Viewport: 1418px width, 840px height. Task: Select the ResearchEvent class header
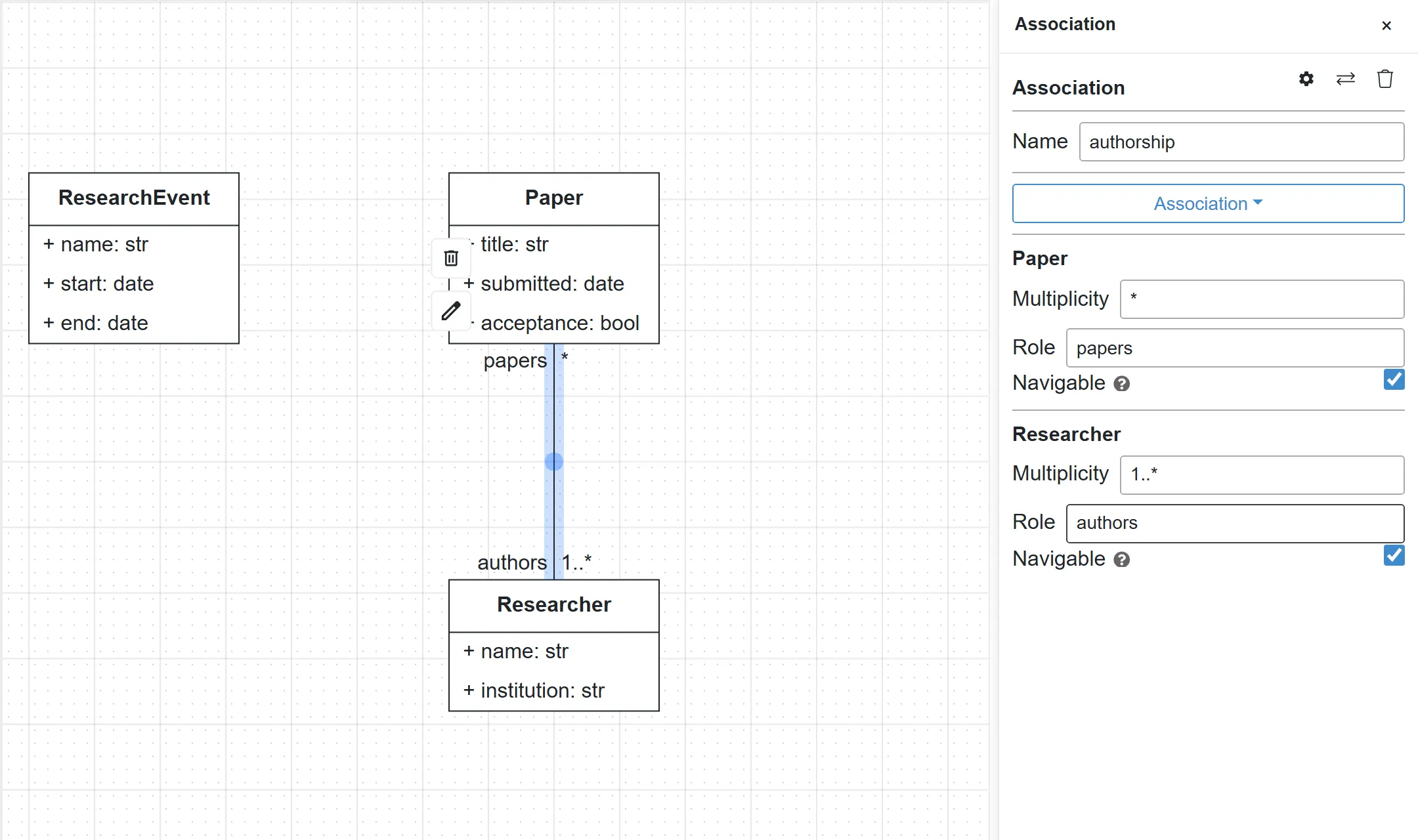point(134,199)
